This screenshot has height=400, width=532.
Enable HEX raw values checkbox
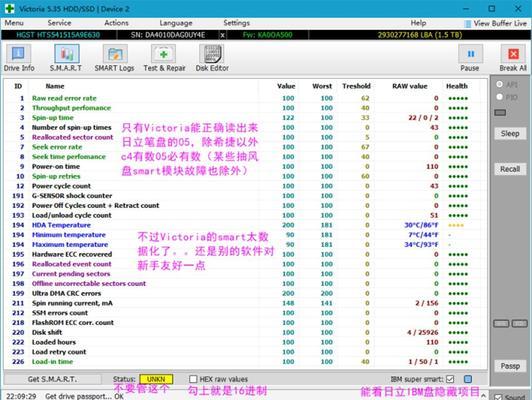(193, 379)
